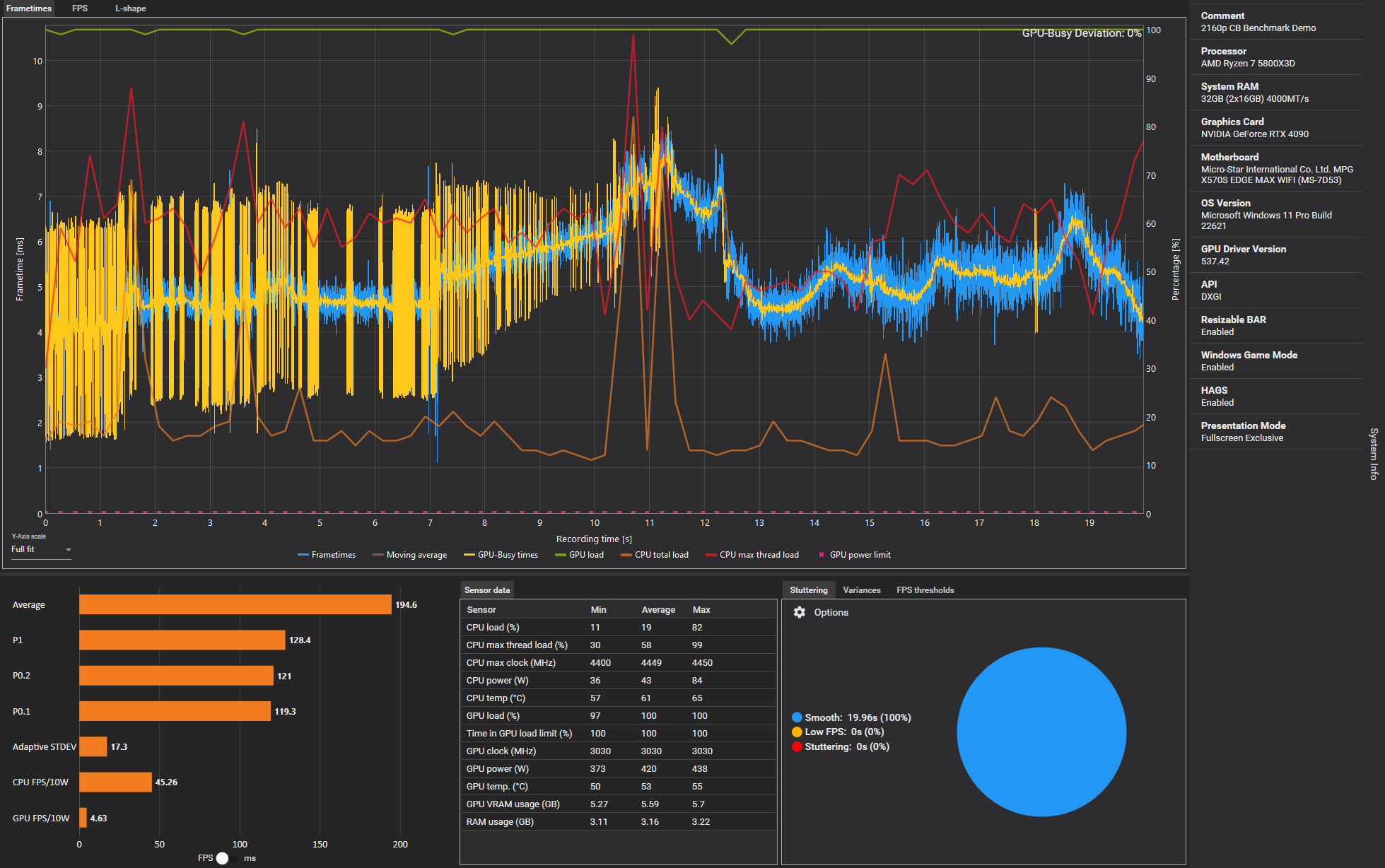Click the red Stuttering legend dot
Image resolution: width=1385 pixels, height=868 pixels.
pyautogui.click(x=797, y=746)
